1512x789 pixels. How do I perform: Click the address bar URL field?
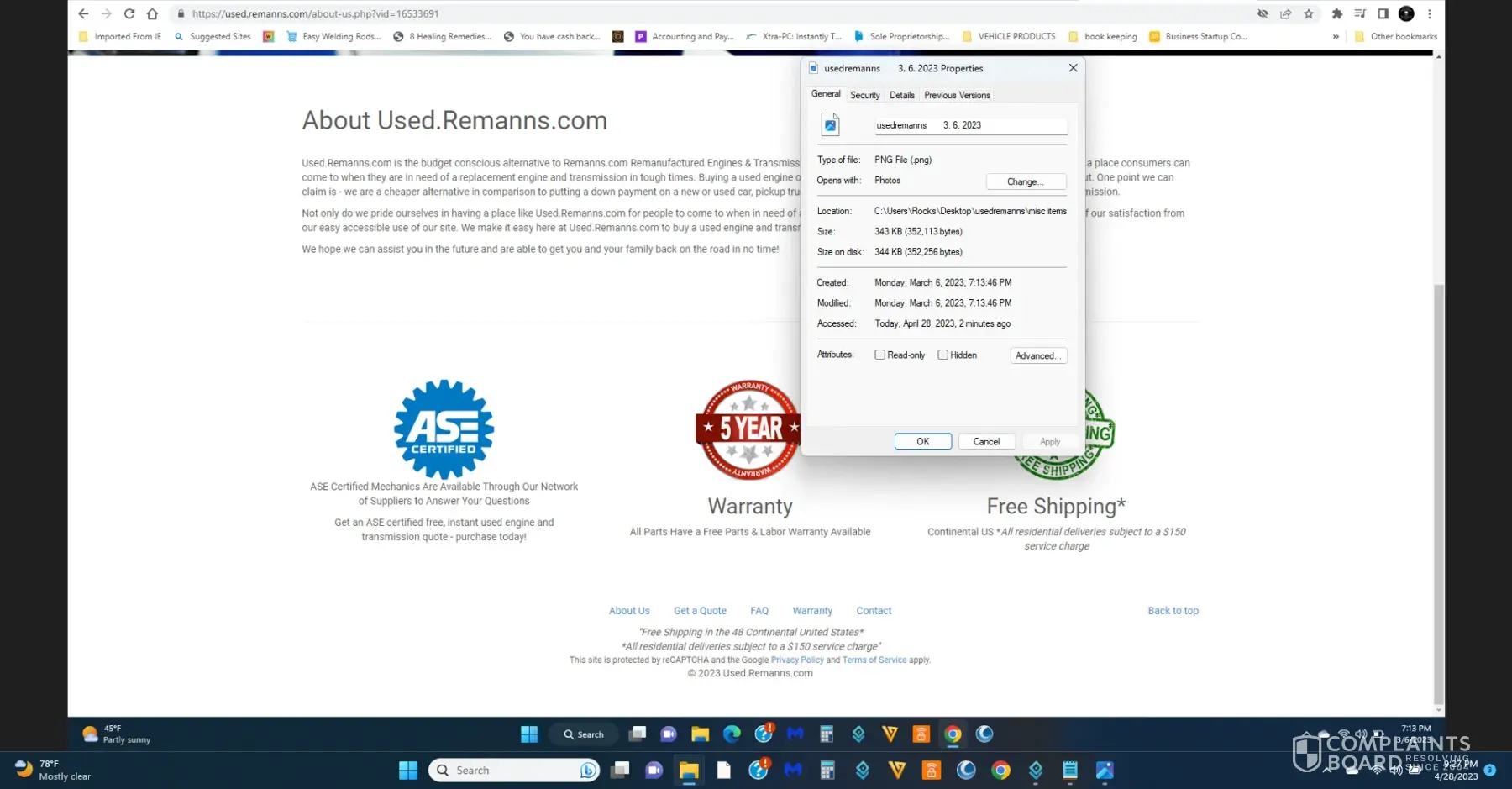tap(714, 13)
